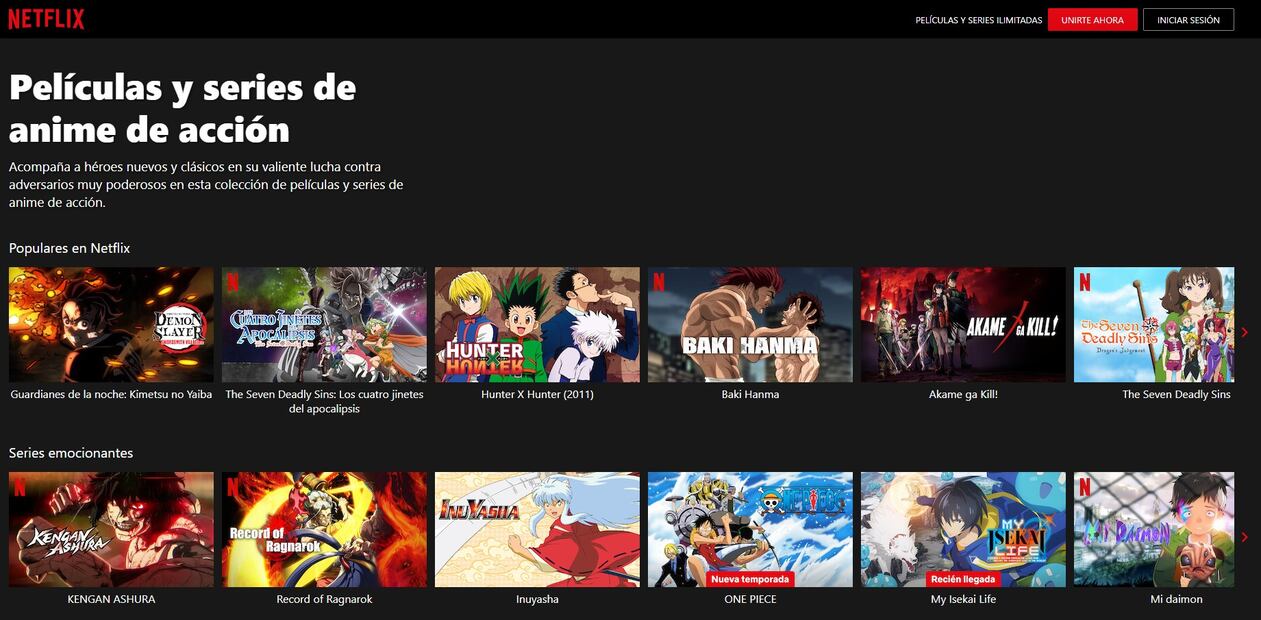1261x620 pixels.
Task: Select the Kengan Ashura thumbnail
Action: pos(111,529)
